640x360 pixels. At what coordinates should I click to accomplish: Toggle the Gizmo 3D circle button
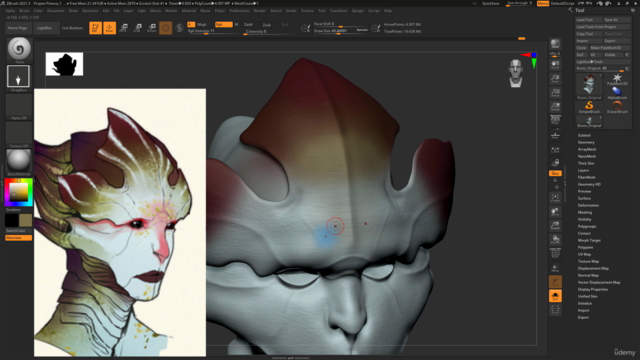tap(165, 28)
